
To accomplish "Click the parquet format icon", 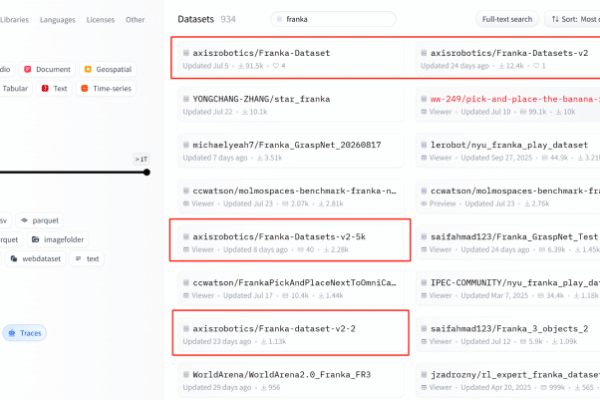I will point(24,220).
